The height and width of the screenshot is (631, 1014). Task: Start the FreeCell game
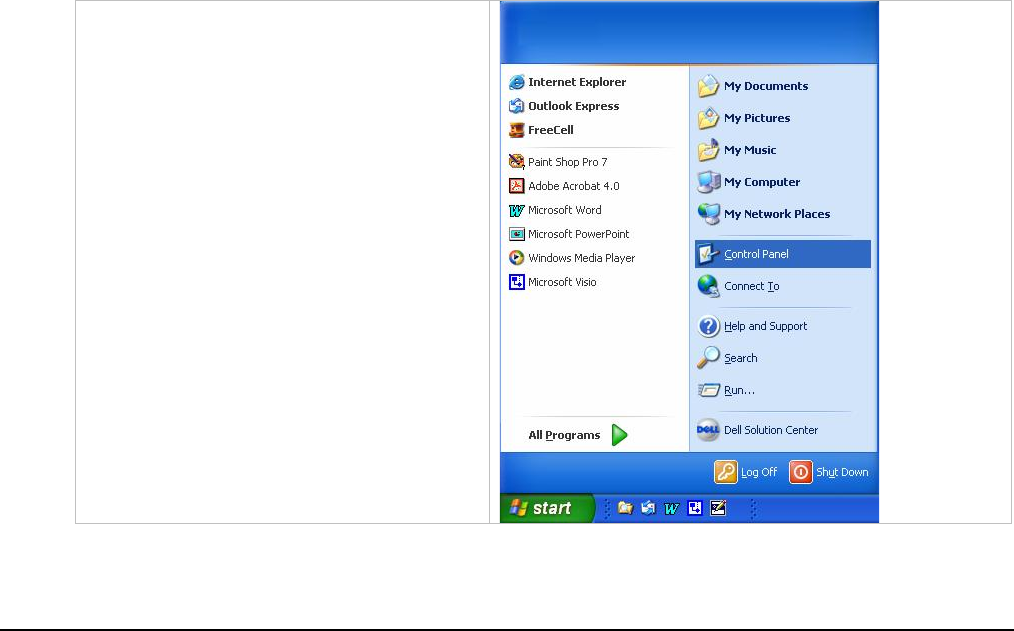[541, 130]
